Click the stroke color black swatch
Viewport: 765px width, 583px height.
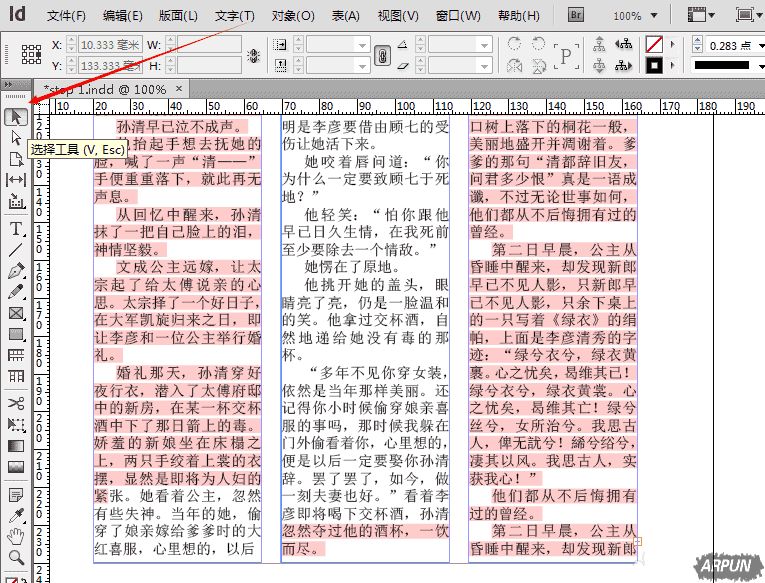[654, 65]
